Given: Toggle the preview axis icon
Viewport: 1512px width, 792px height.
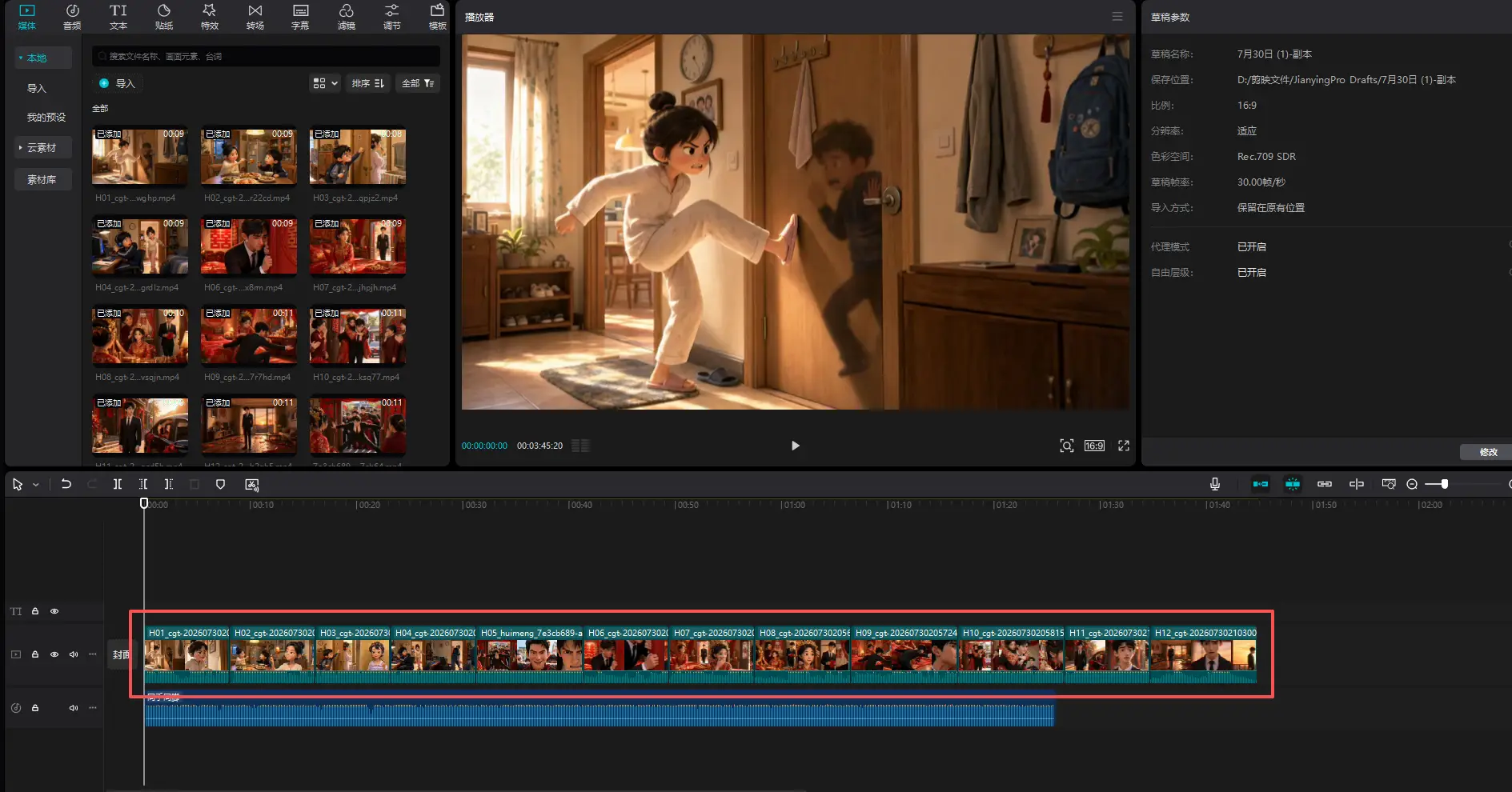Looking at the screenshot, I should coord(1357,484).
